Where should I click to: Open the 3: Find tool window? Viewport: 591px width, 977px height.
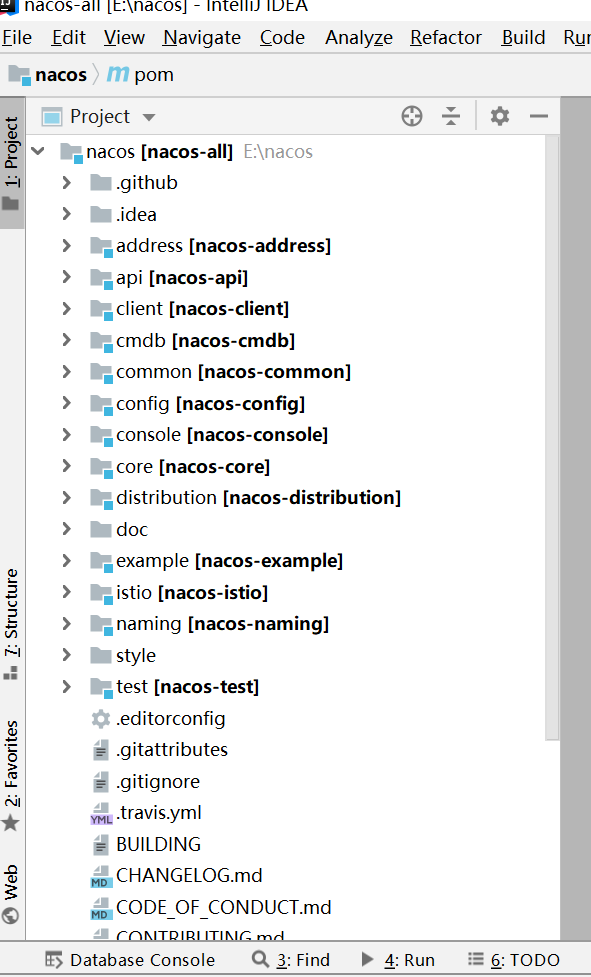[x=291, y=960]
